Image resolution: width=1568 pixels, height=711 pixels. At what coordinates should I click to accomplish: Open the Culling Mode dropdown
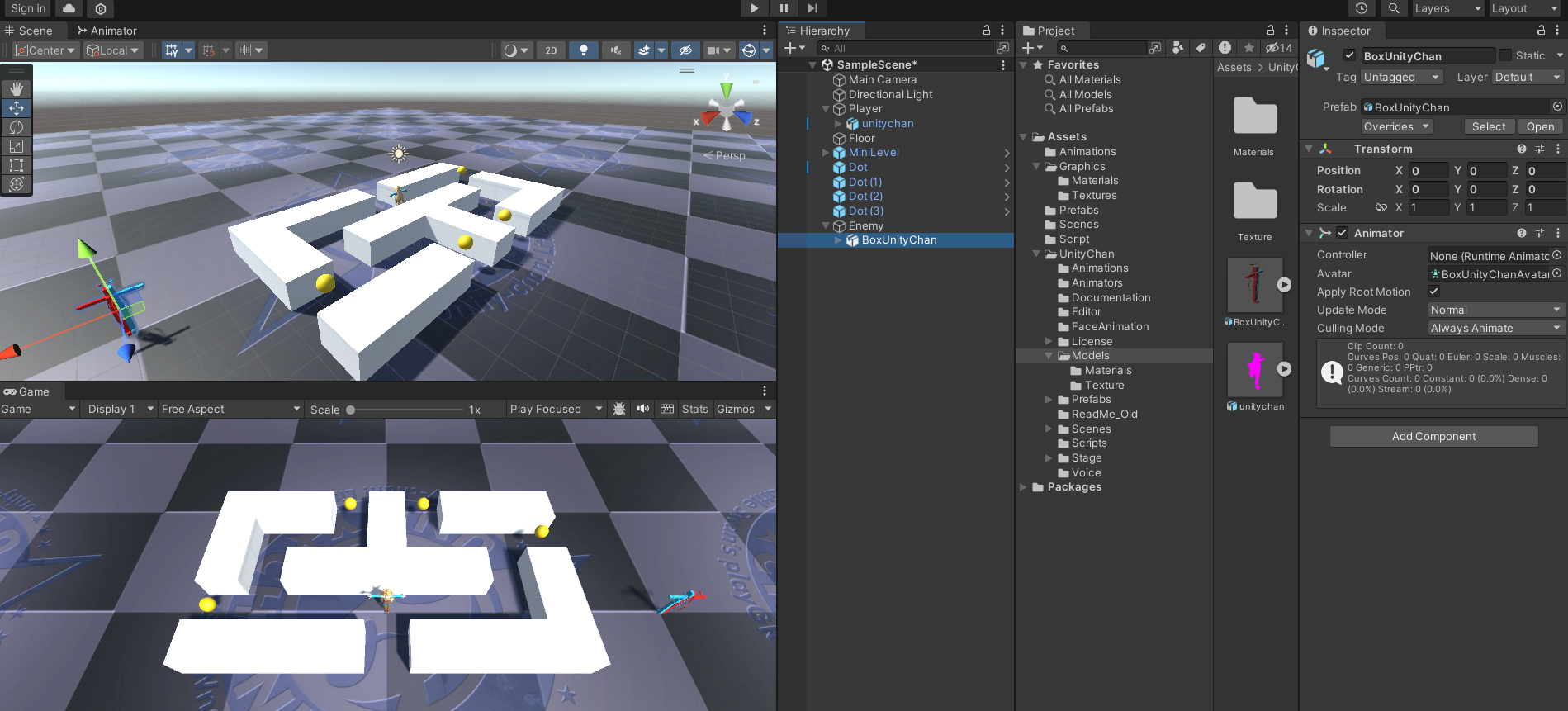pyautogui.click(x=1496, y=328)
